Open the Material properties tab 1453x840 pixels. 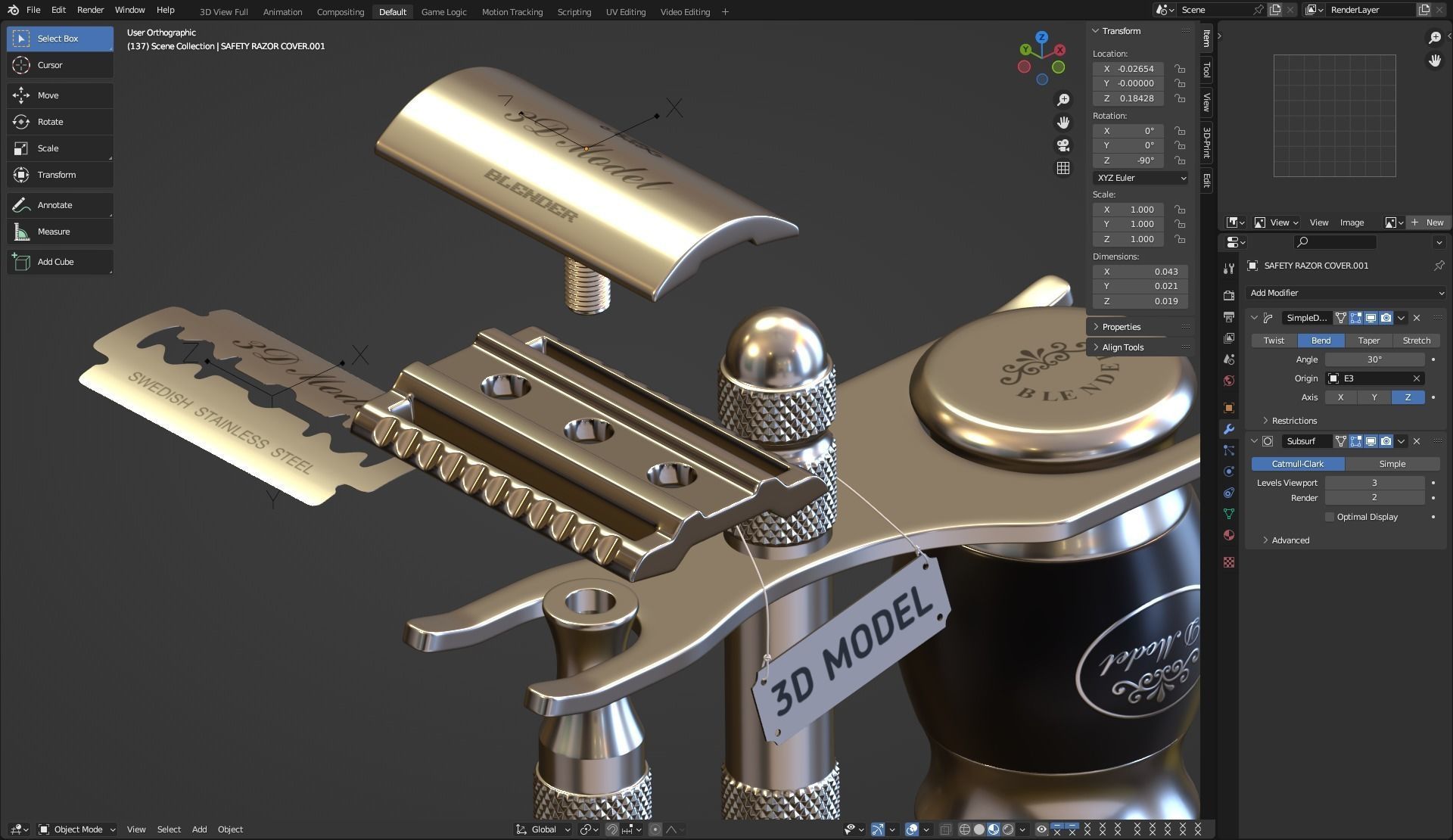tap(1229, 535)
